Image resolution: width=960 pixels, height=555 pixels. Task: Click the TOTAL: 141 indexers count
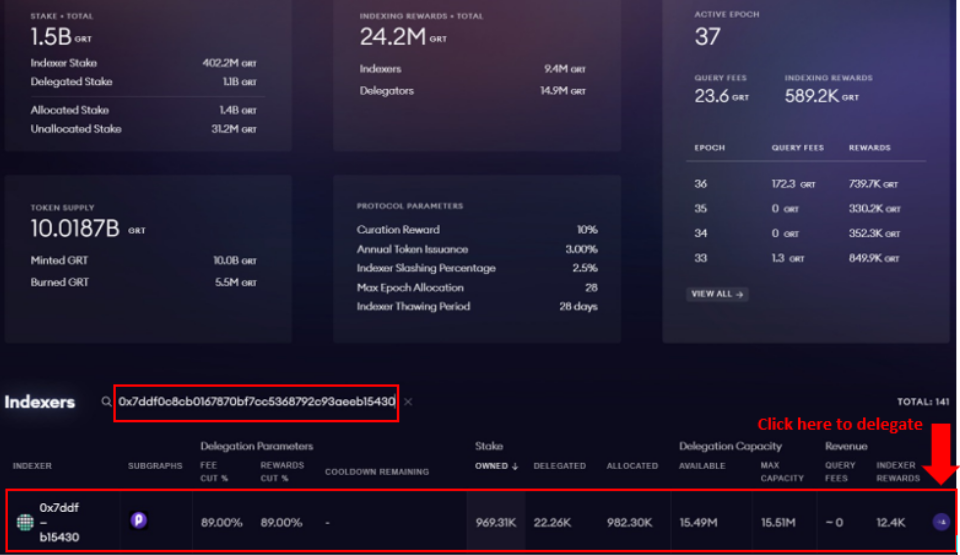[923, 402]
